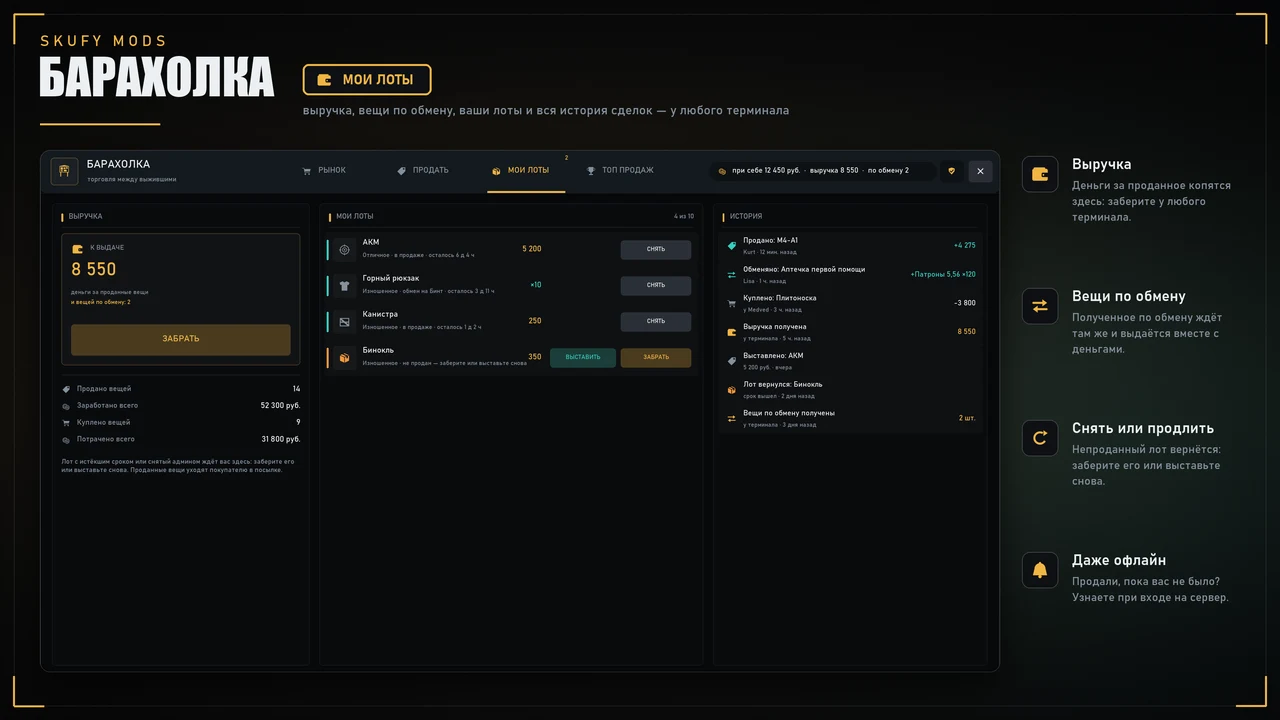Click the AKM price 5 200
Screen dimensions: 1280x720
[x=531, y=249]
